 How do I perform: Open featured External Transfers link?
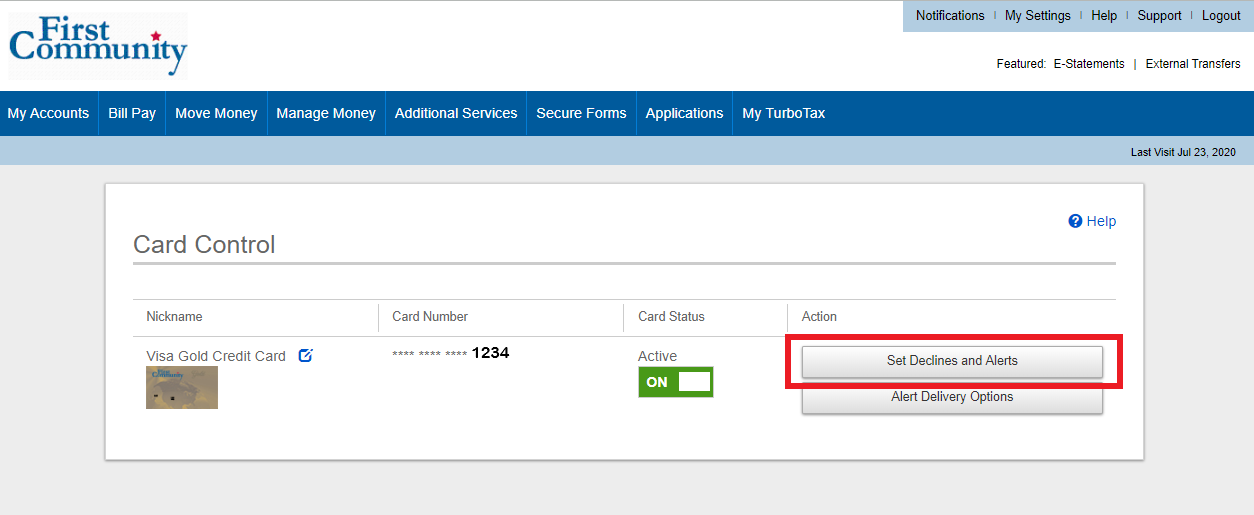1193,64
